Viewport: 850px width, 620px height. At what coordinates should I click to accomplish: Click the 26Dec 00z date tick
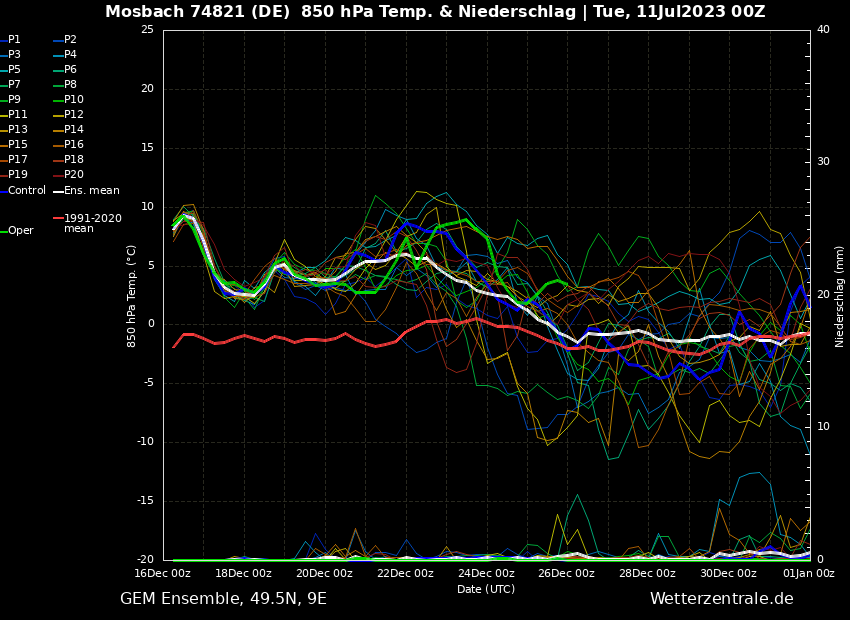pyautogui.click(x=567, y=573)
